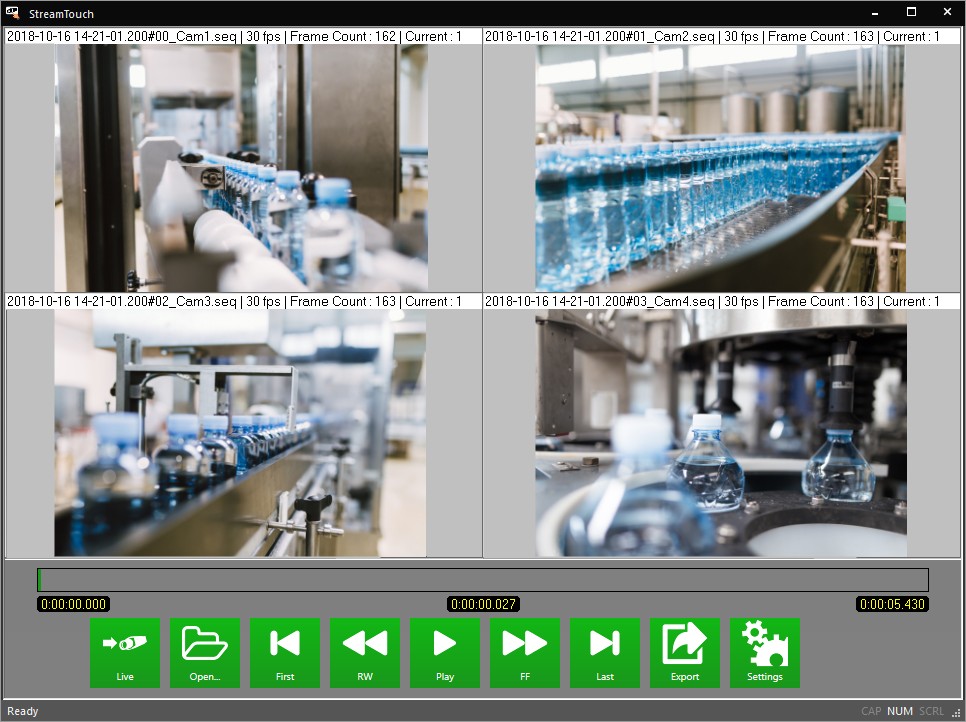Fast forward the sequence with FF
This screenshot has width=966, height=722.
(x=524, y=652)
